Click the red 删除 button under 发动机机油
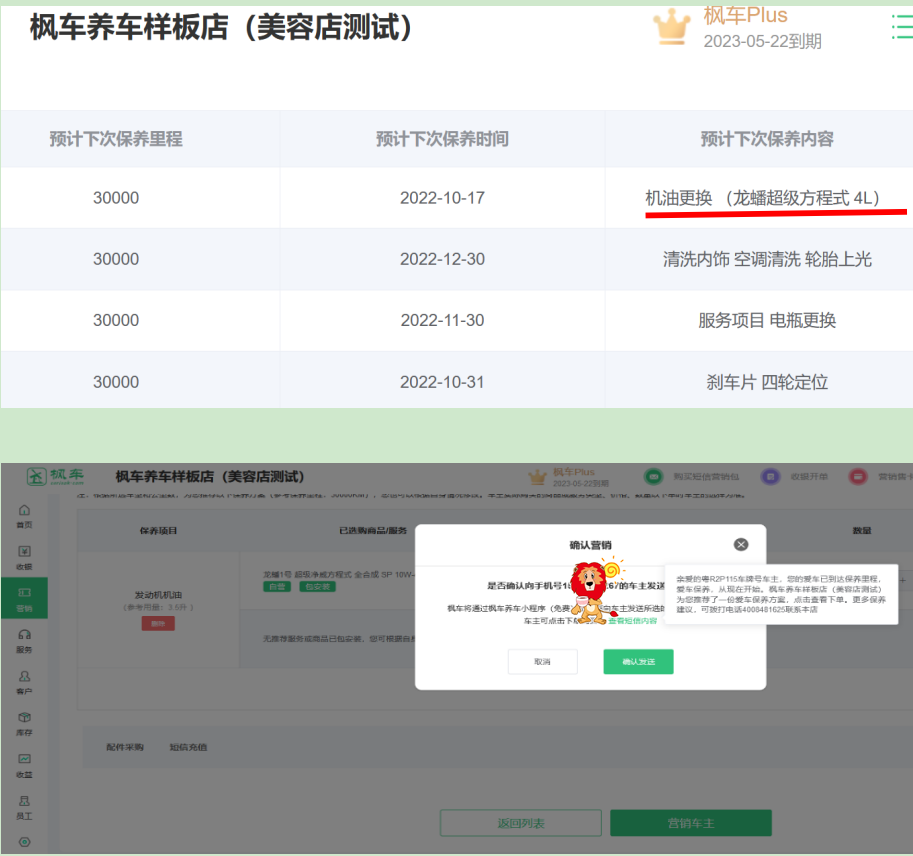This screenshot has height=856, width=913. pyautogui.click(x=158, y=624)
